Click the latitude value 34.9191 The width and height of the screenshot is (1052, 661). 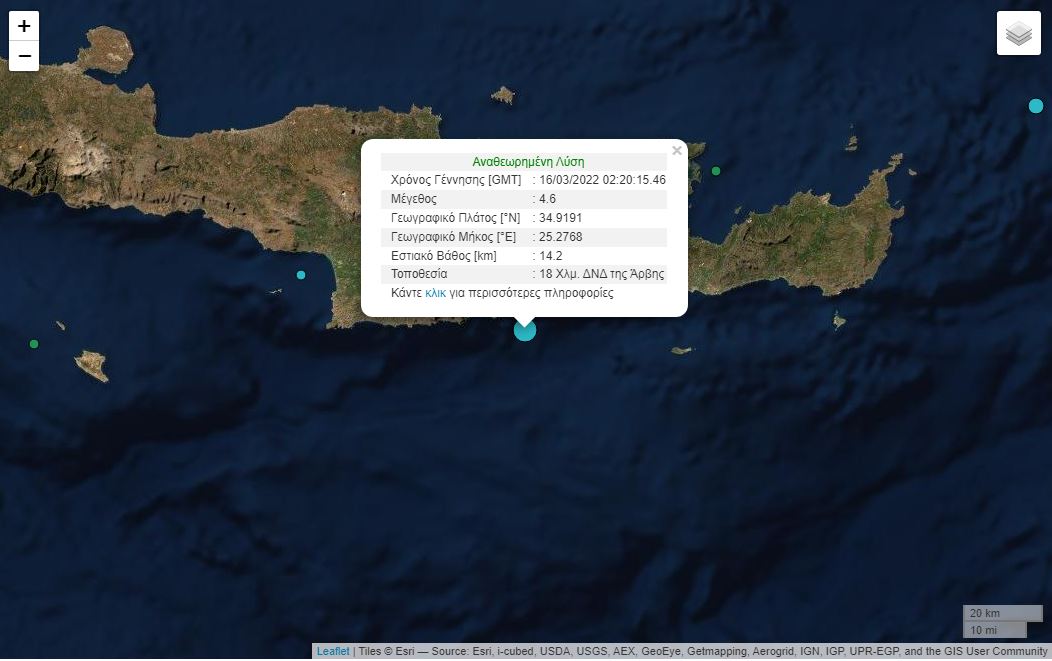(x=560, y=218)
